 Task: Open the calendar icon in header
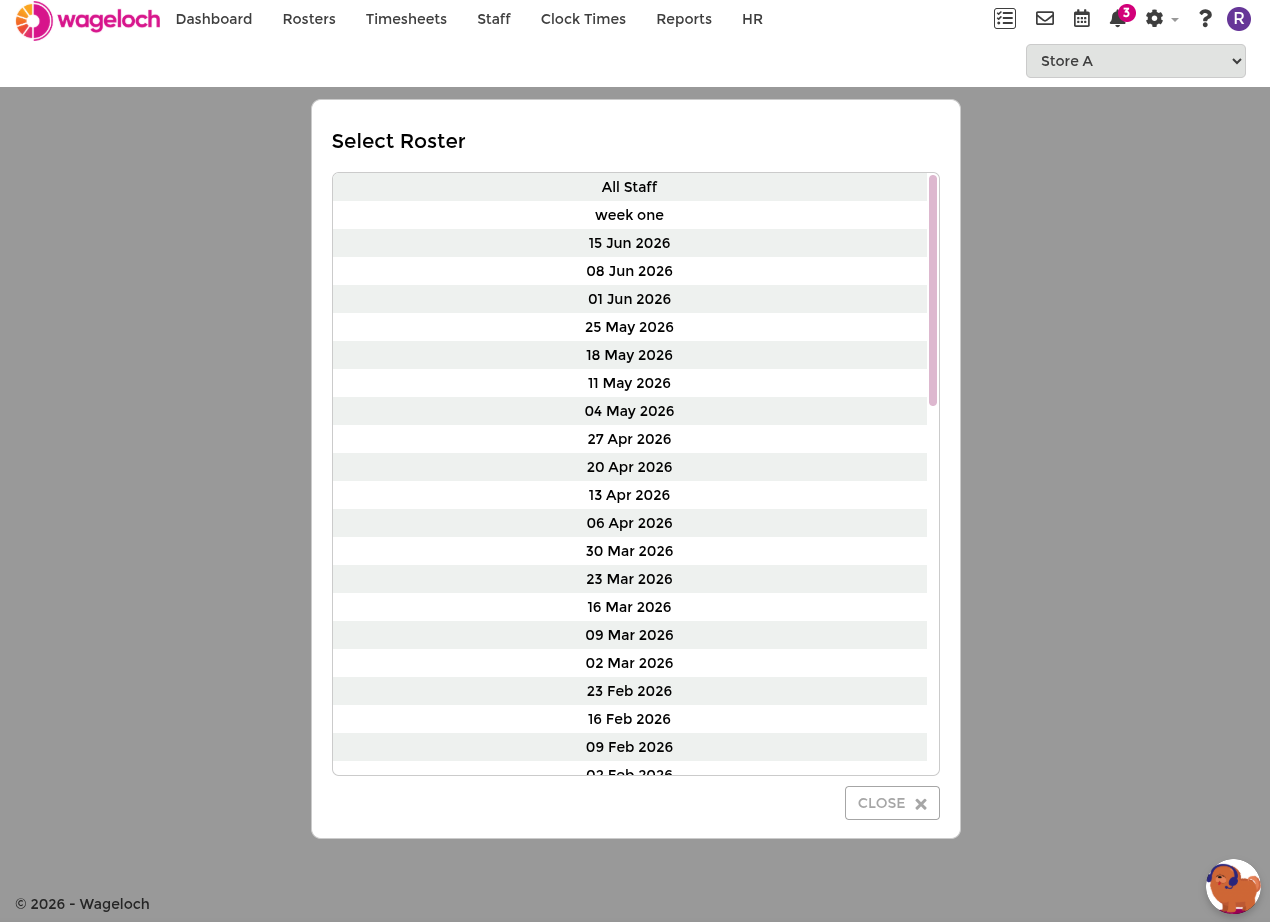pyautogui.click(x=1082, y=18)
